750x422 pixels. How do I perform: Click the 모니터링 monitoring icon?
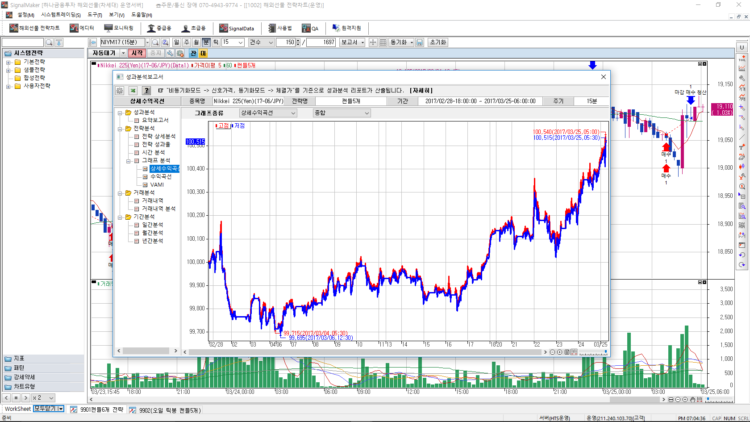click(119, 29)
